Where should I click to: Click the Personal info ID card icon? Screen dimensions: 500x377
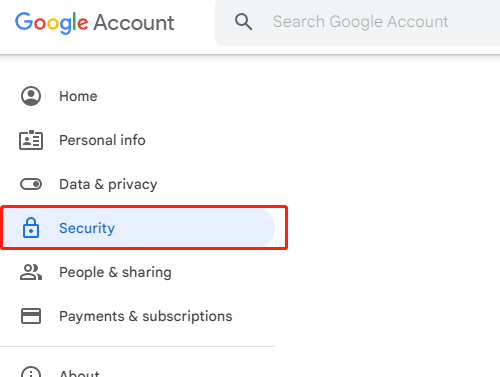(x=31, y=140)
